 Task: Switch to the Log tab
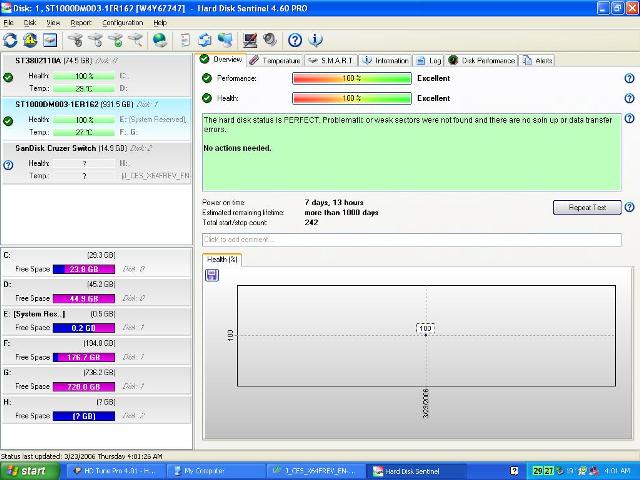(429, 60)
